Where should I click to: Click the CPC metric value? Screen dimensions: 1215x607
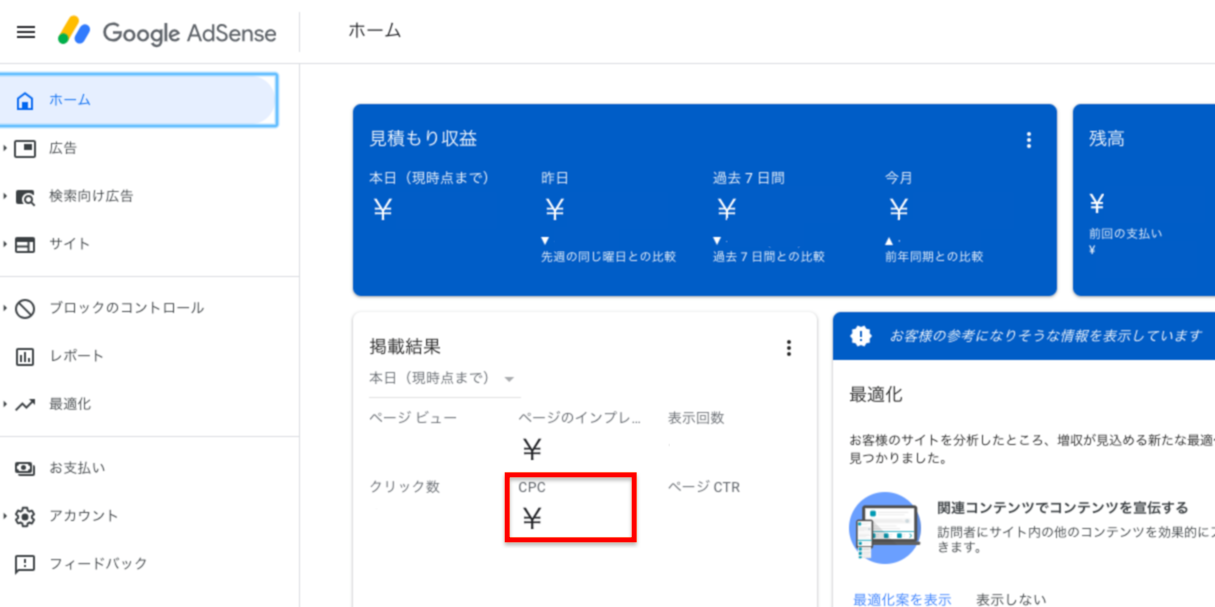click(x=532, y=518)
